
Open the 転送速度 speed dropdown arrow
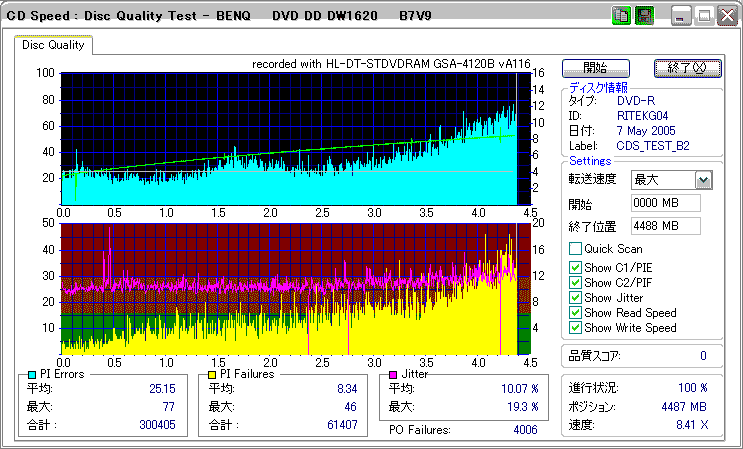tap(703, 180)
